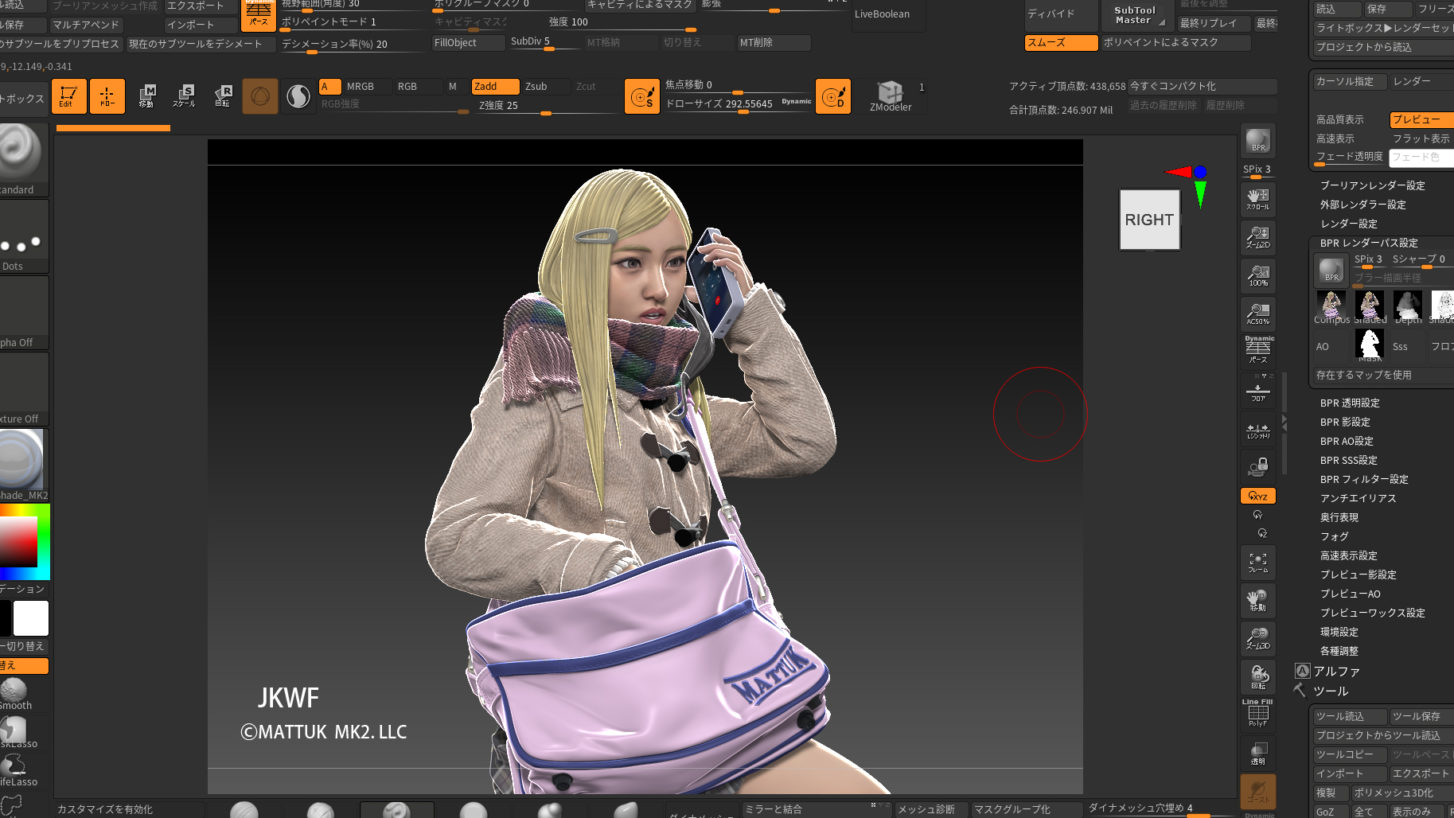Expand the フォグ settings section

coord(1334,537)
